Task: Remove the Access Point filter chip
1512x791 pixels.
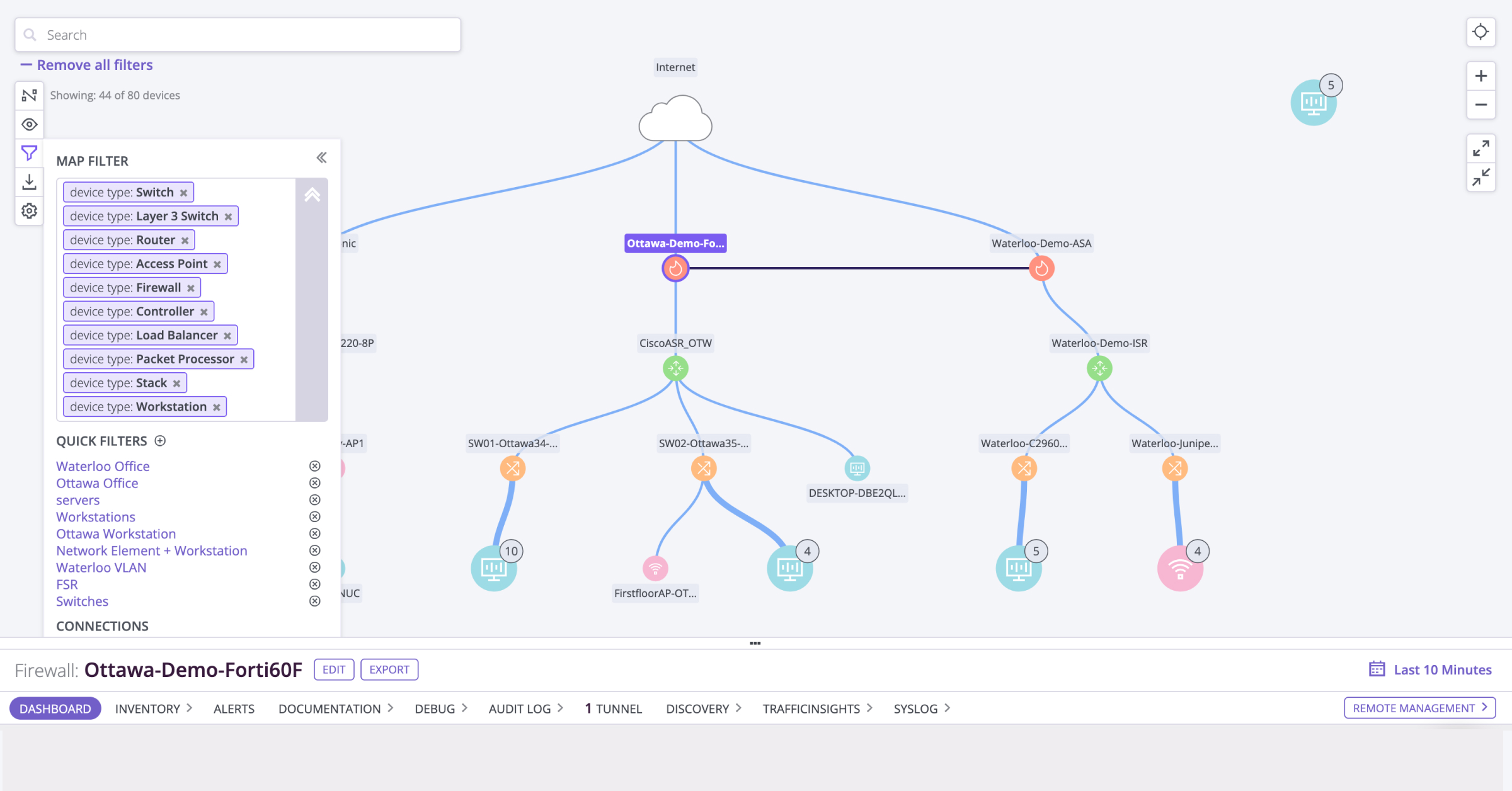Action: click(x=217, y=265)
